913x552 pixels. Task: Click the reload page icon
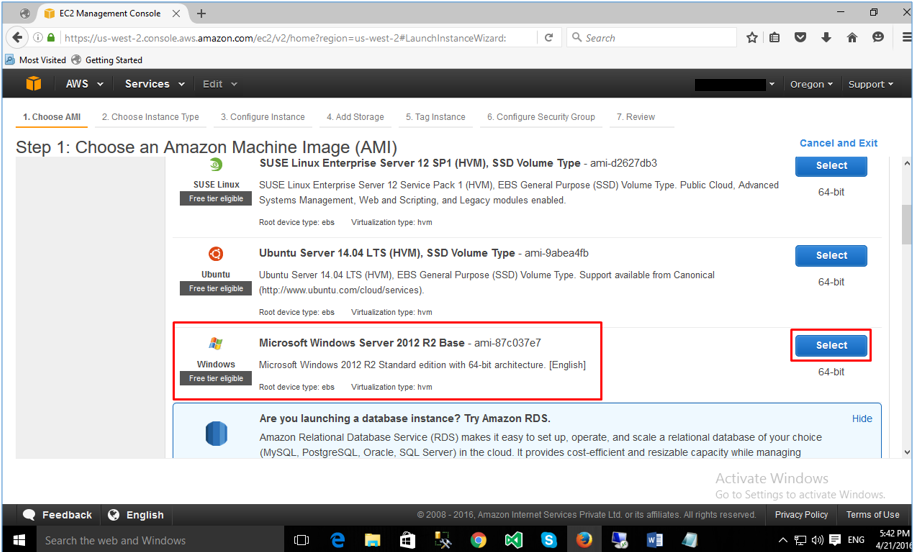(x=548, y=38)
